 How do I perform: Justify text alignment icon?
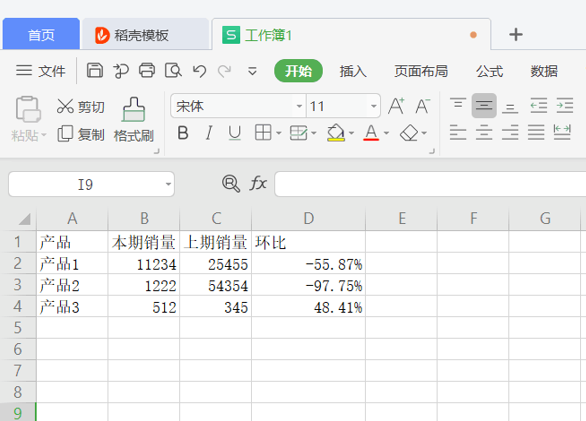(x=536, y=132)
